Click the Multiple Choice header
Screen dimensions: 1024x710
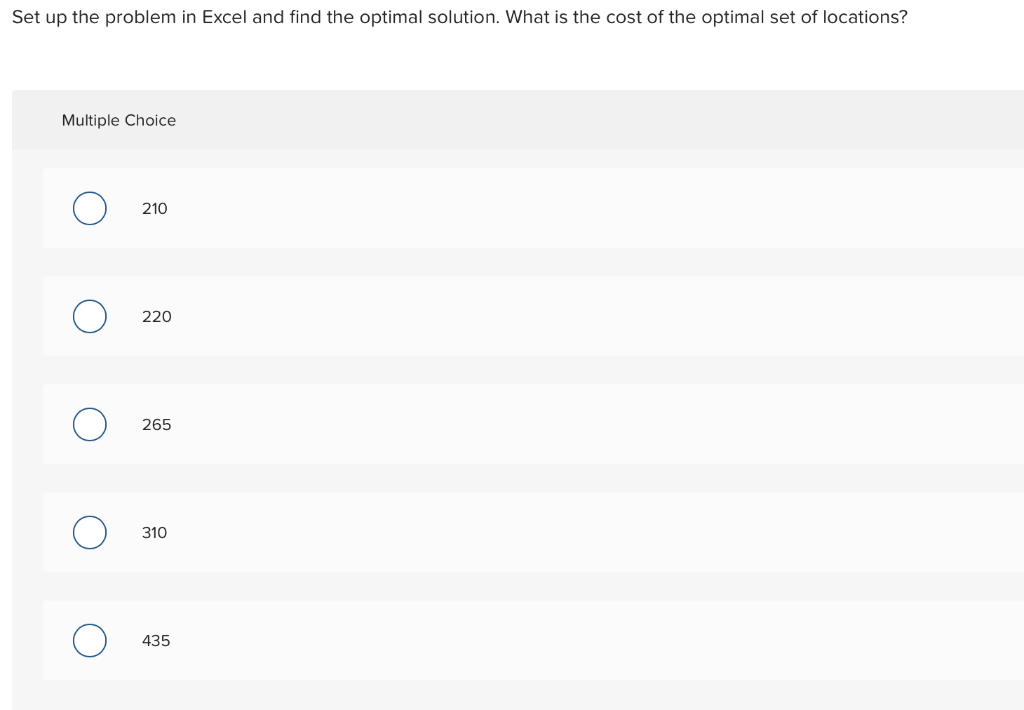tap(119, 120)
